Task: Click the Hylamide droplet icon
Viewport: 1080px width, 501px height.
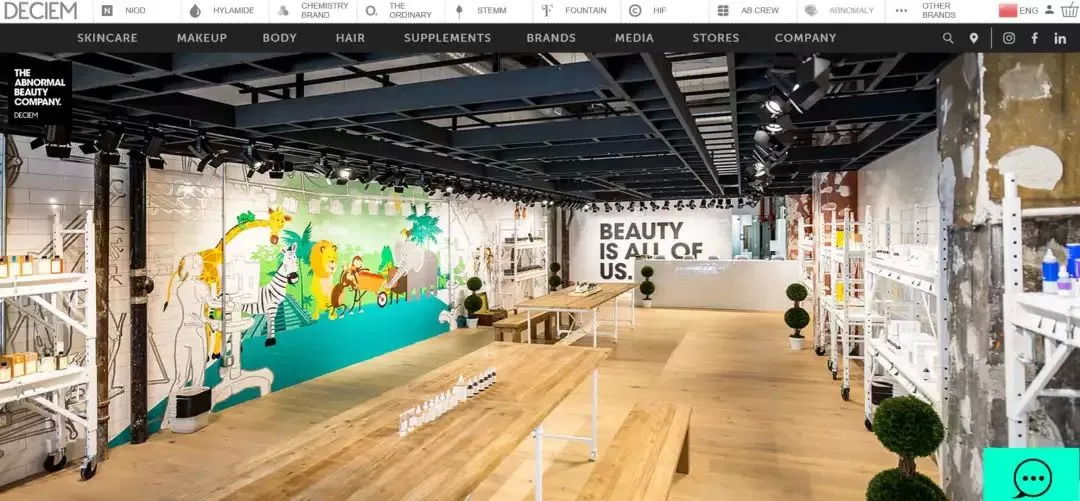Action: [x=196, y=10]
